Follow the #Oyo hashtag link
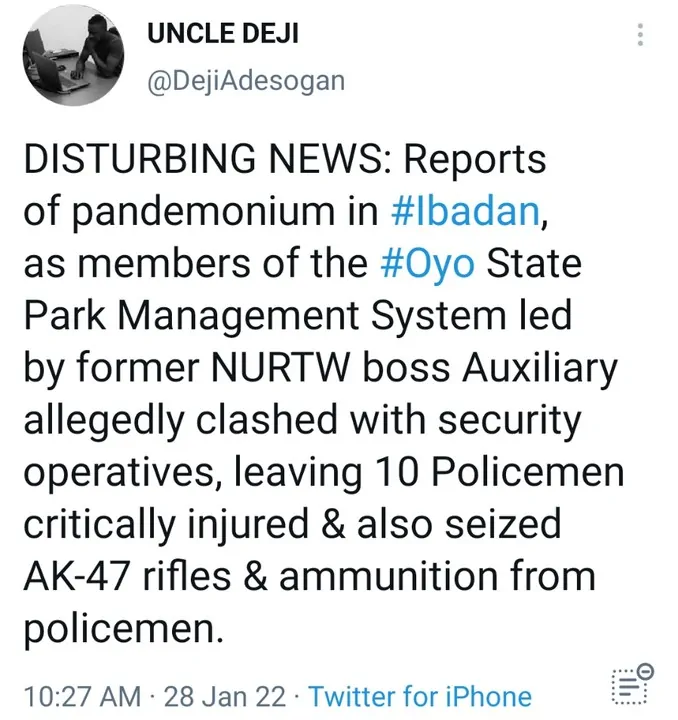Screen dimensions: 678x720 [431, 263]
